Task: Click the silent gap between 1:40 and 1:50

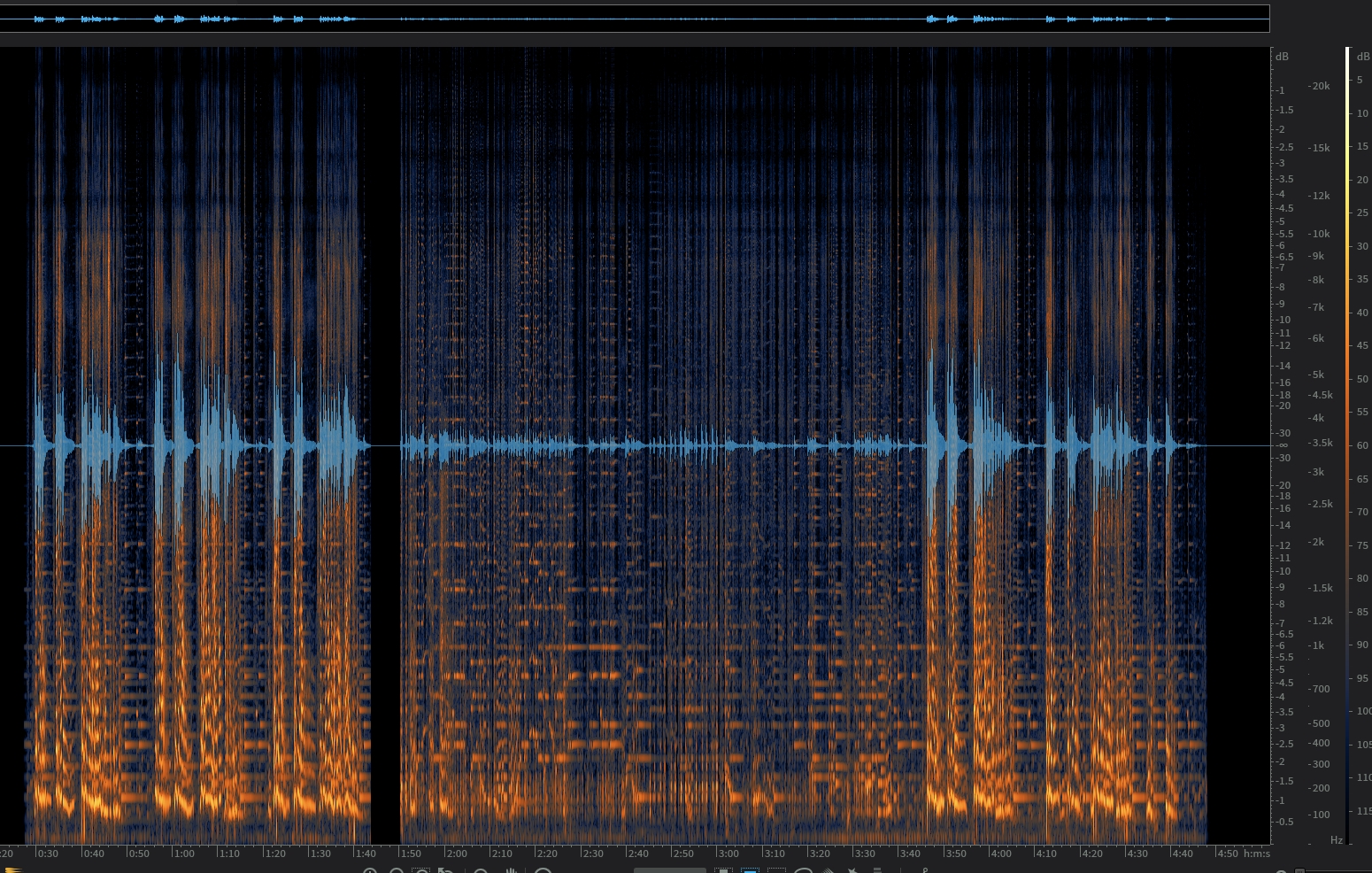Action: 385,445
